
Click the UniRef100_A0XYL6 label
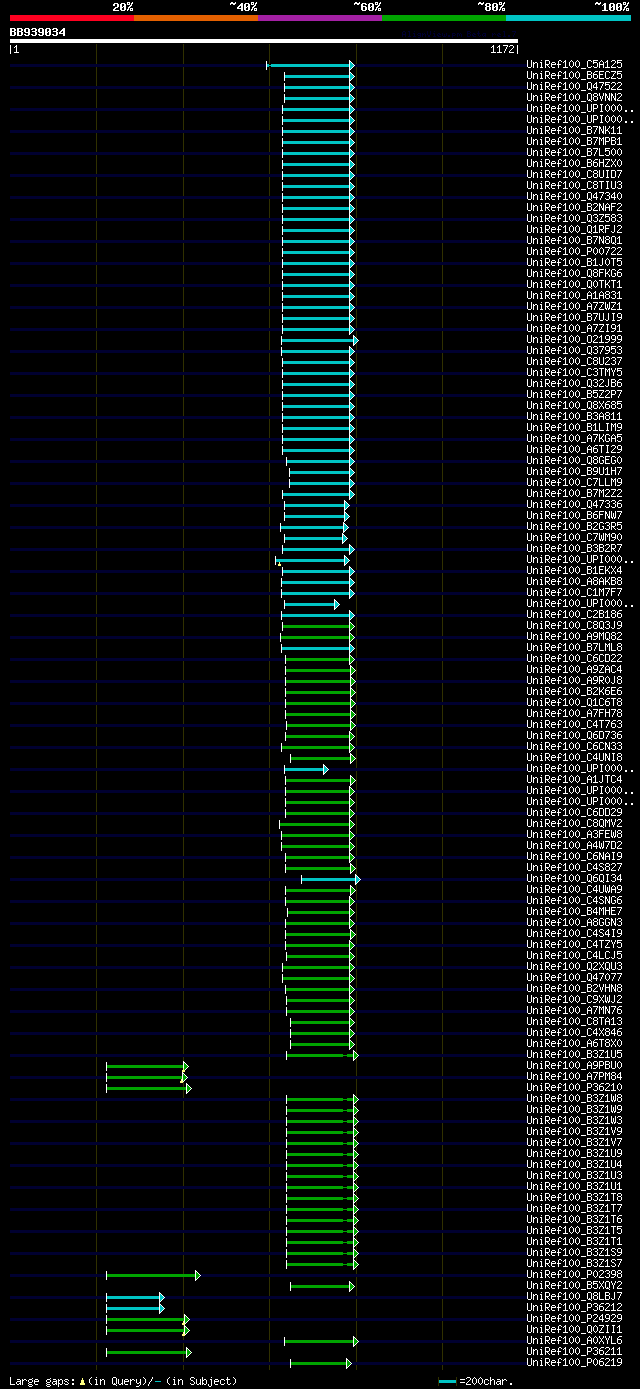[x=574, y=1340]
